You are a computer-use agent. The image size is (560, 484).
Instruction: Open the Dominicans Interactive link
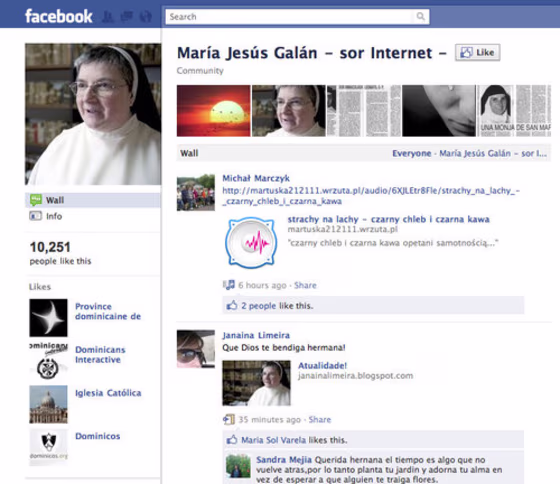(x=100, y=354)
